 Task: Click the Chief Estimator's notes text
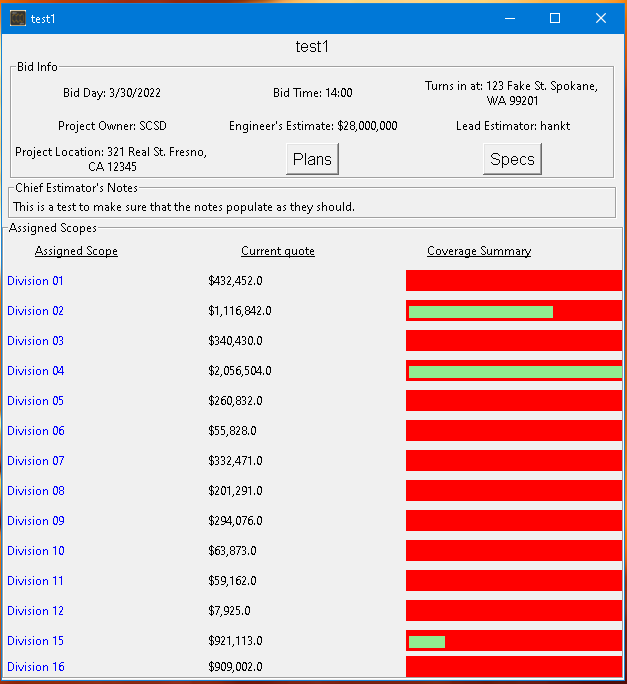tap(184, 207)
